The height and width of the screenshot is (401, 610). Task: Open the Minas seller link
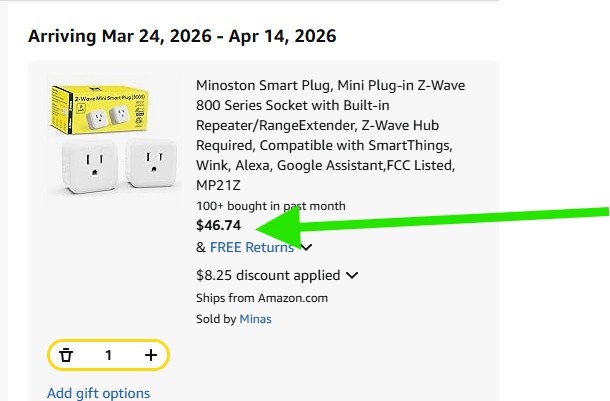point(255,319)
